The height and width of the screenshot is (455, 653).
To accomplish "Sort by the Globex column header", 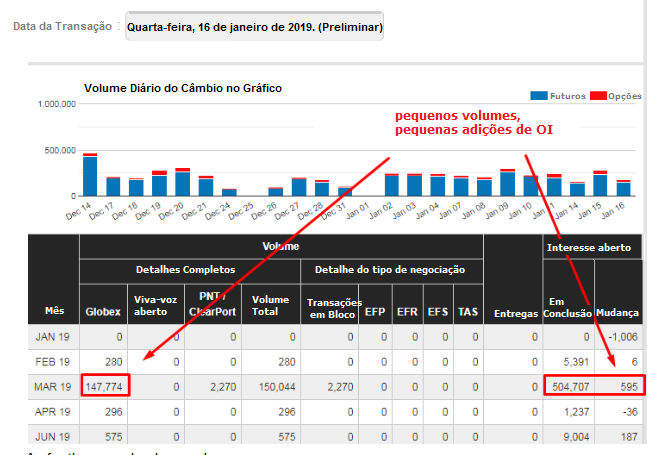I will [103, 313].
